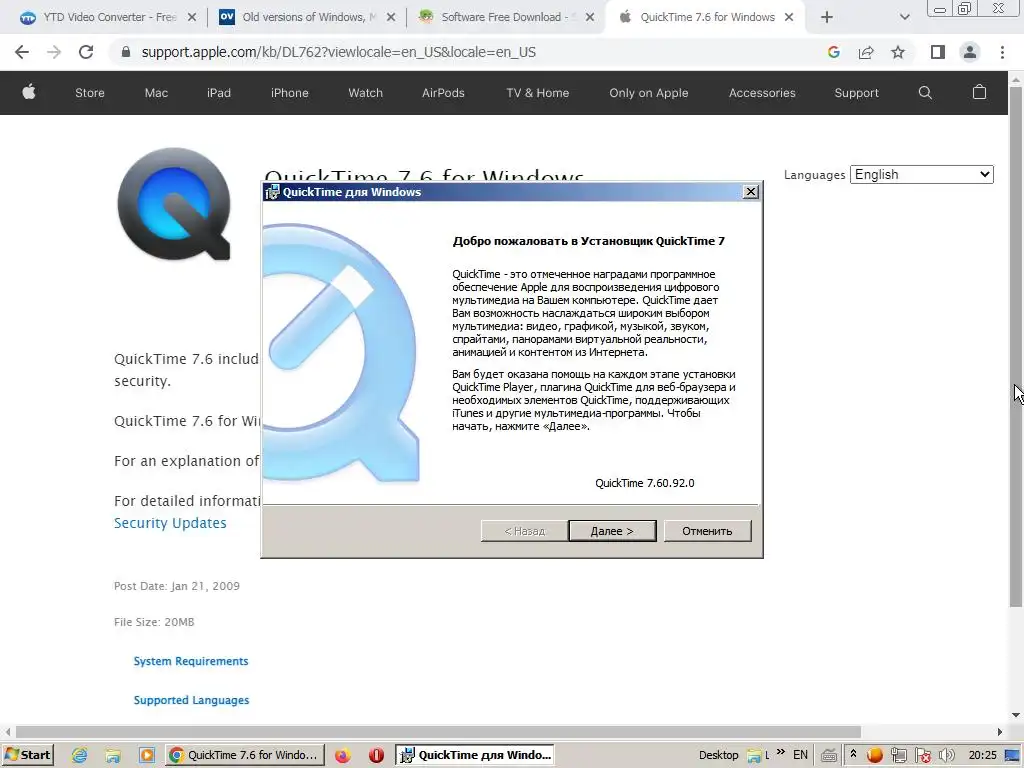The image size is (1024, 768).
Task: Click the site lock icon in address bar
Action: click(x=126, y=52)
